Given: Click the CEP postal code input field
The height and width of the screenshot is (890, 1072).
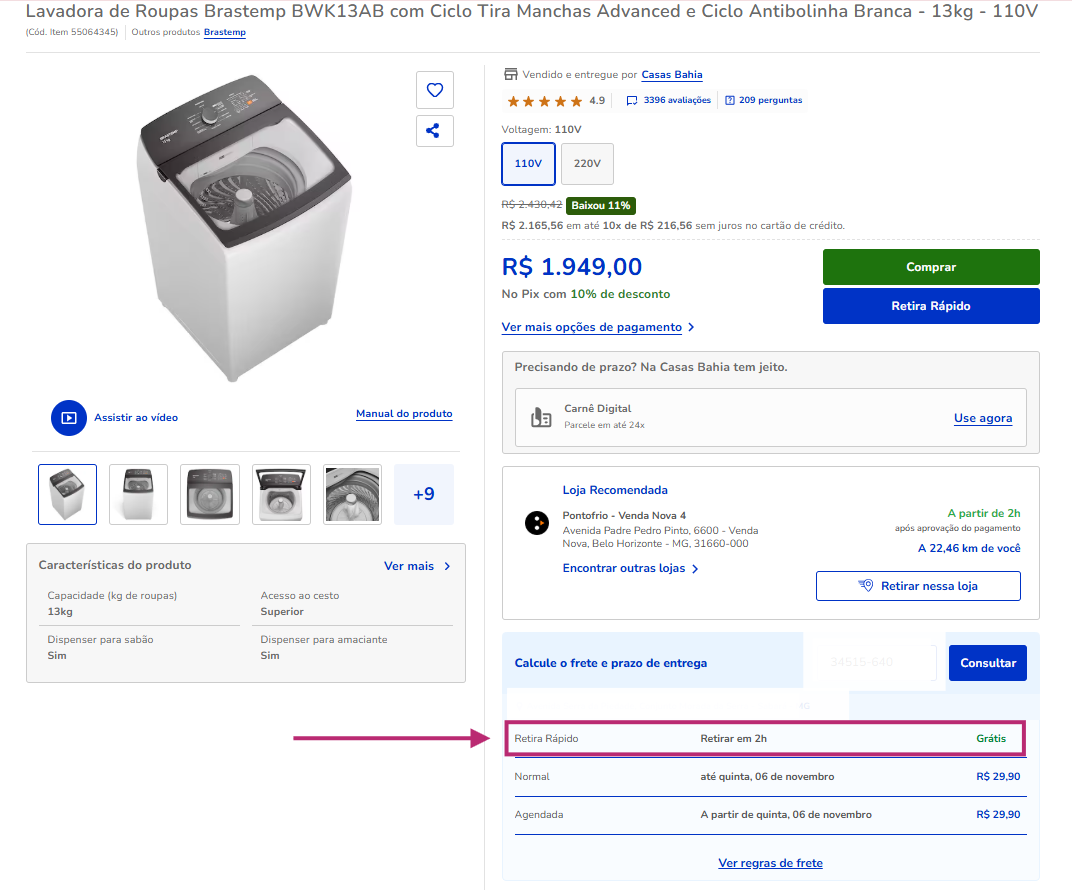Looking at the screenshot, I should tap(870, 663).
